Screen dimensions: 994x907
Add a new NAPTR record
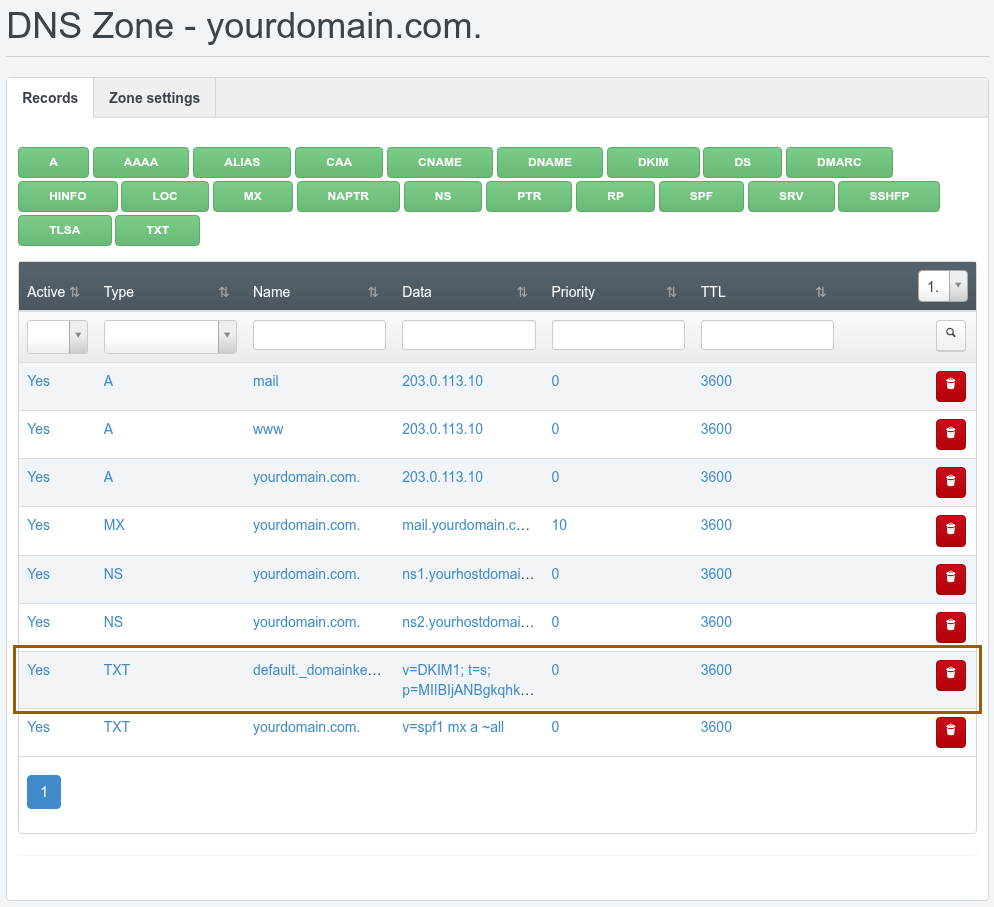pyautogui.click(x=348, y=196)
